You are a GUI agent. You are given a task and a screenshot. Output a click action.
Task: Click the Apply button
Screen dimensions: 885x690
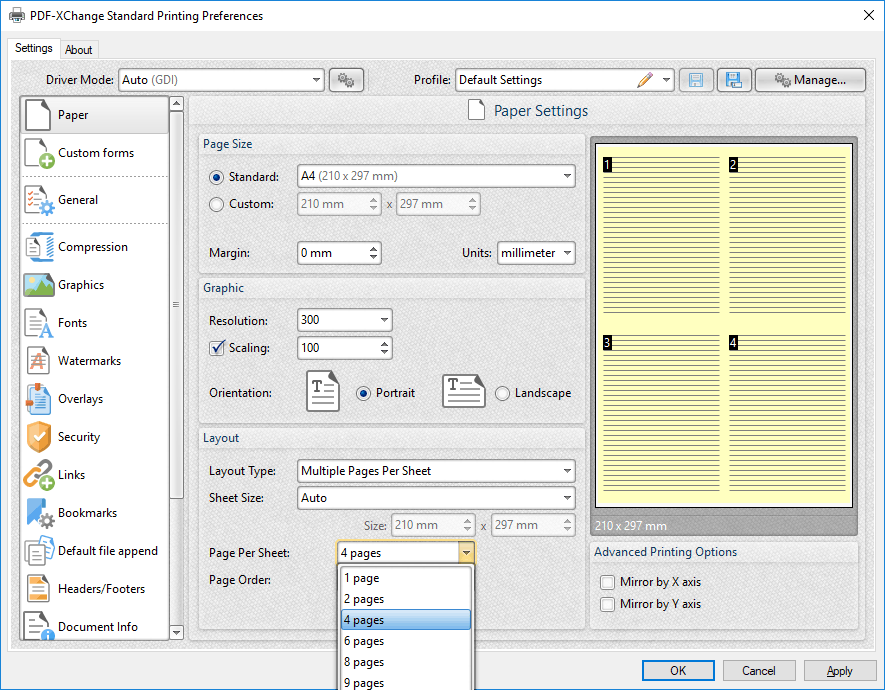(839, 671)
